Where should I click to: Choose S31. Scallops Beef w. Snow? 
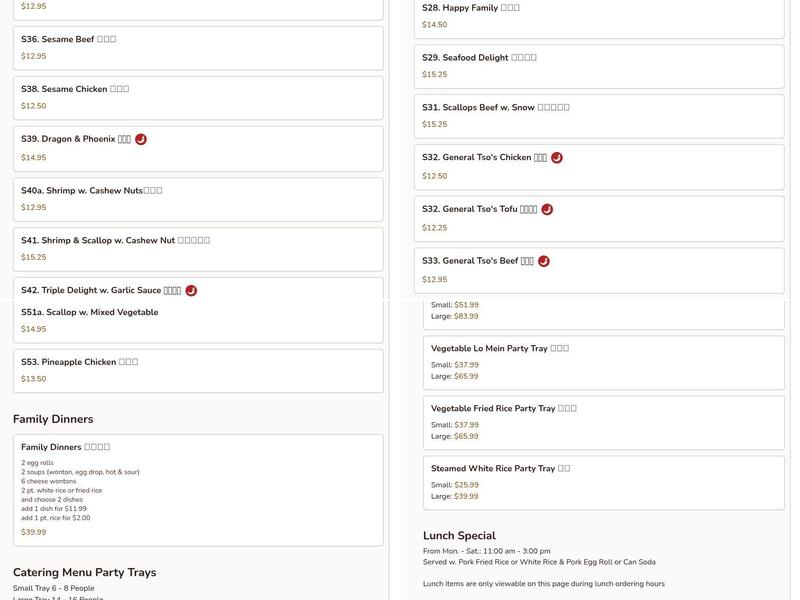[598, 116]
